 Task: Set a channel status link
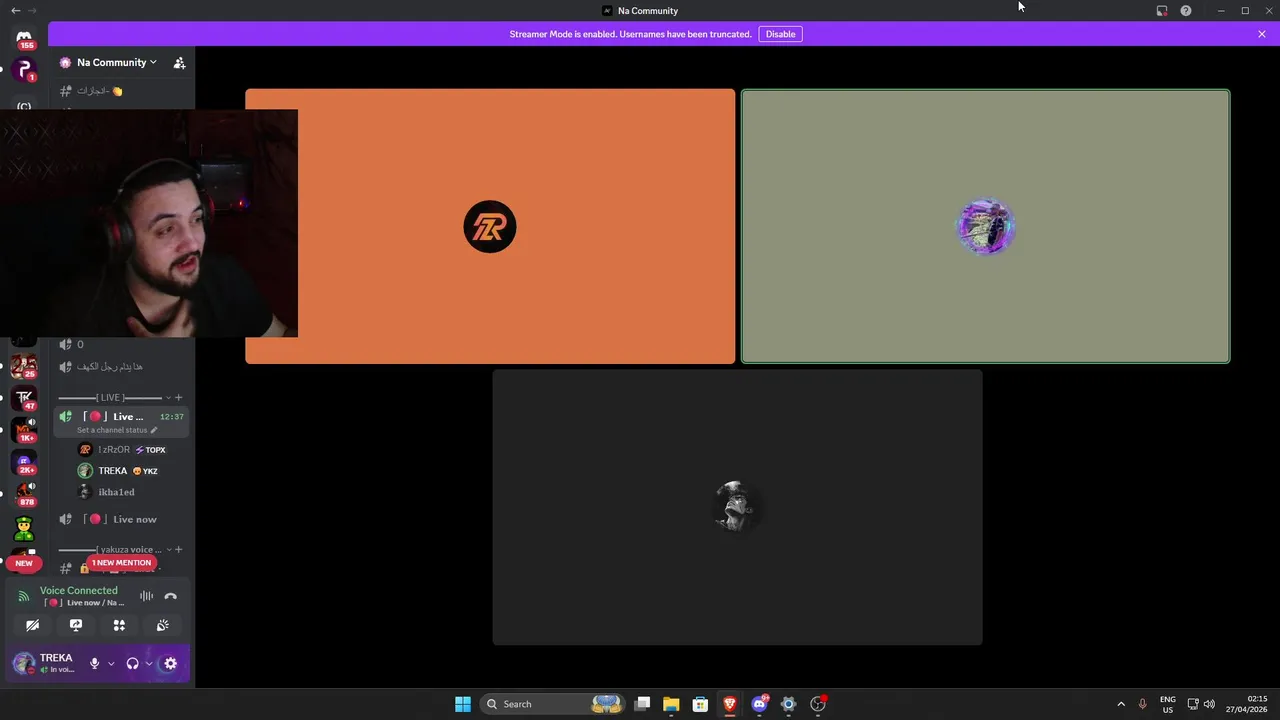pos(117,430)
